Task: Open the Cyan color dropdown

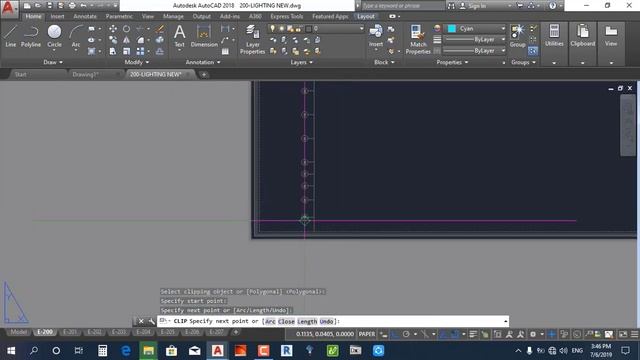Action: (x=476, y=29)
